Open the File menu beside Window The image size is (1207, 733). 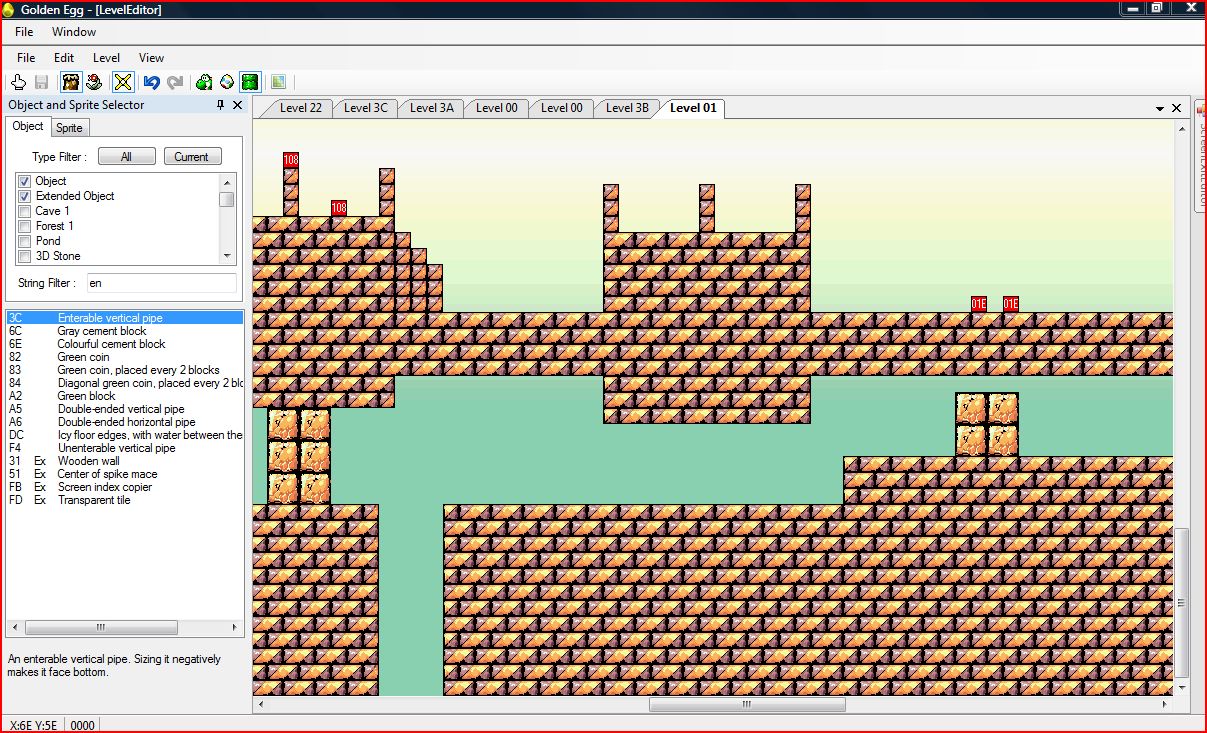tap(24, 32)
